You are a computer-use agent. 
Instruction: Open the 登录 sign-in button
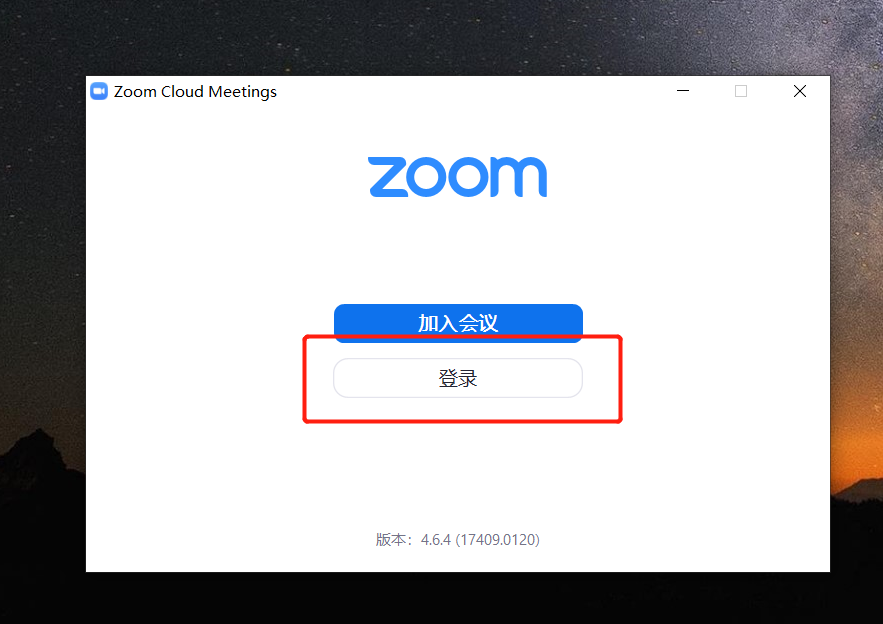click(x=458, y=378)
